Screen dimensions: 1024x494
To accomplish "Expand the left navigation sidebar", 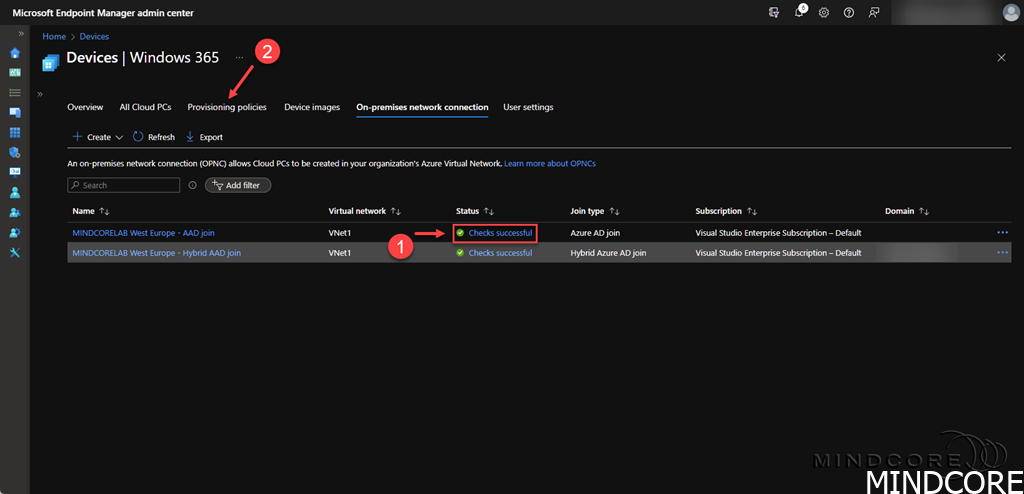I will tap(21, 34).
